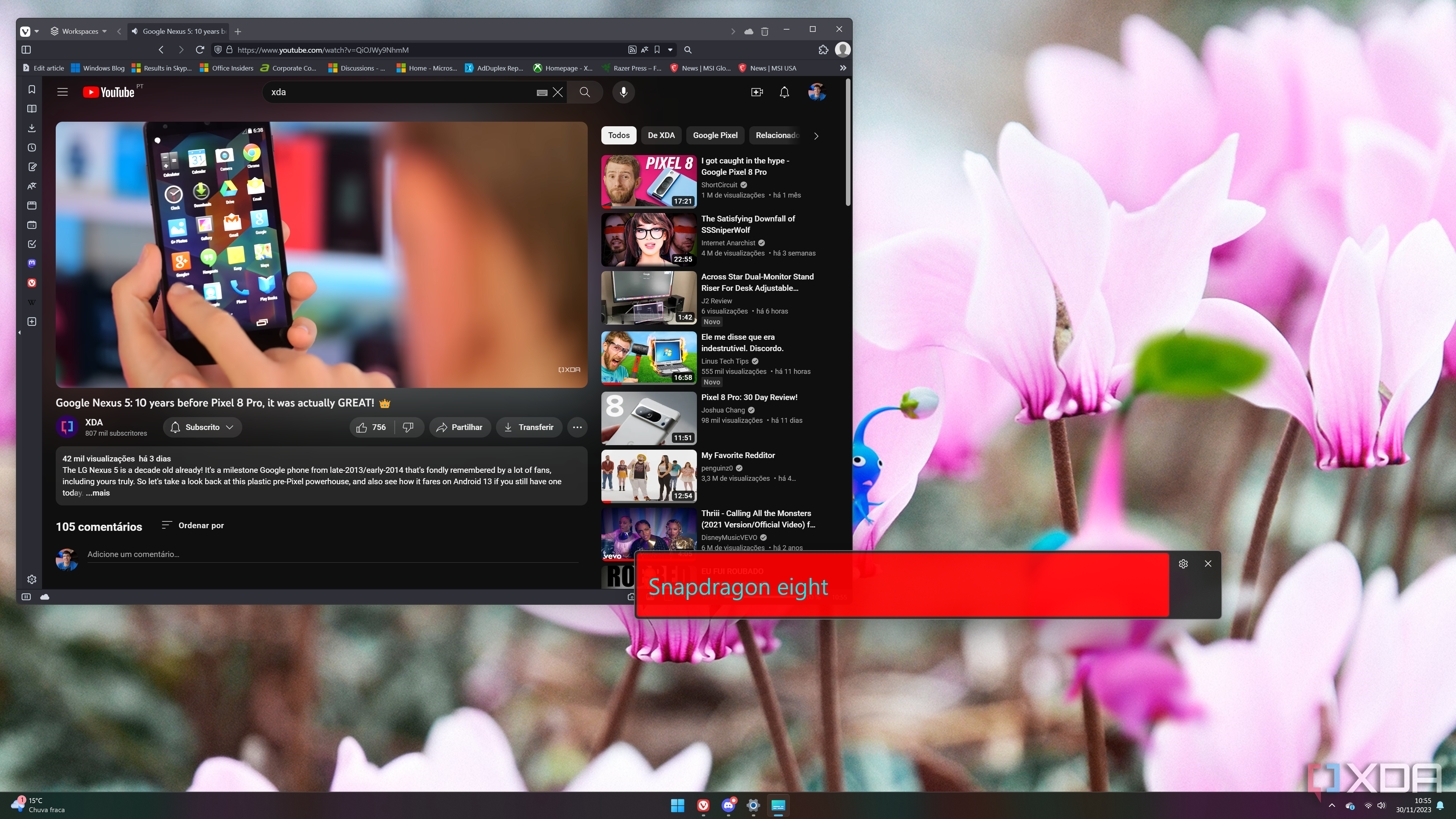Open YouTube notifications bell
The image size is (1456, 819).
click(x=784, y=92)
